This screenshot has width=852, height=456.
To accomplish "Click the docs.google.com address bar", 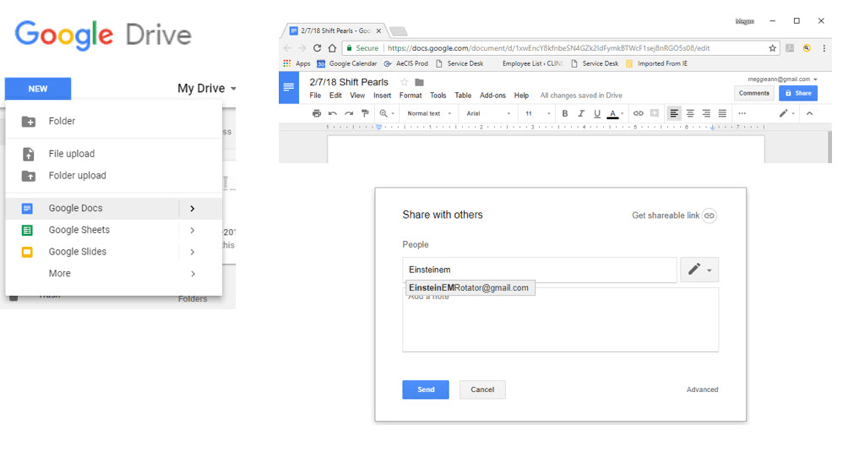I will [x=560, y=48].
